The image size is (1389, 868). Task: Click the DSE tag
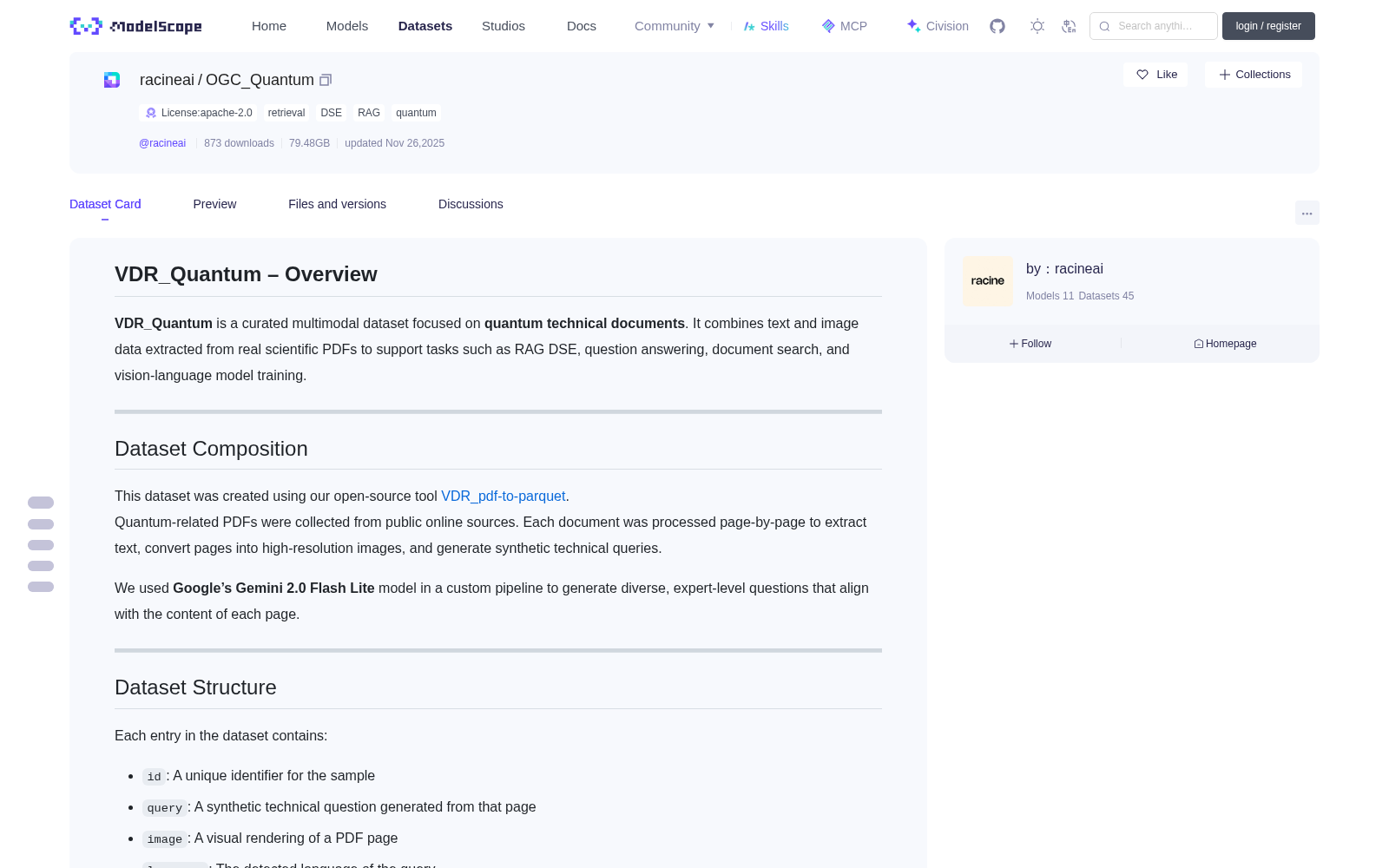tap(331, 113)
